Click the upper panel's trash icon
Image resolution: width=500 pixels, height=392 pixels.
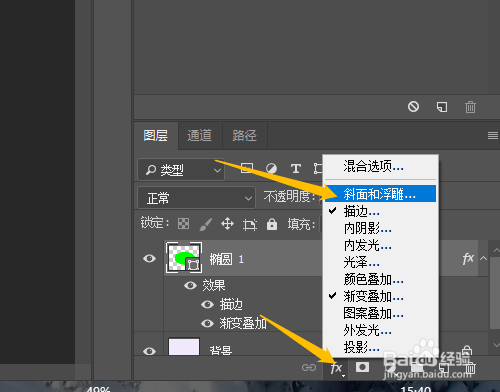[x=470, y=107]
